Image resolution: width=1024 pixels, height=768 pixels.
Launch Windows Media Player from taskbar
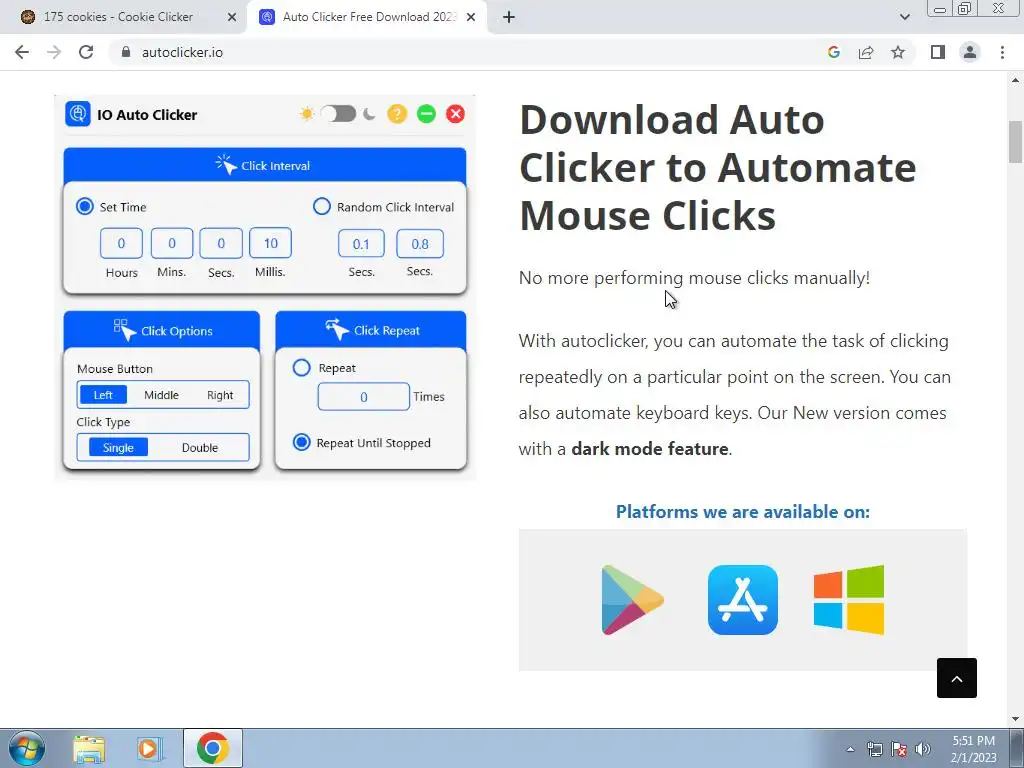point(150,749)
